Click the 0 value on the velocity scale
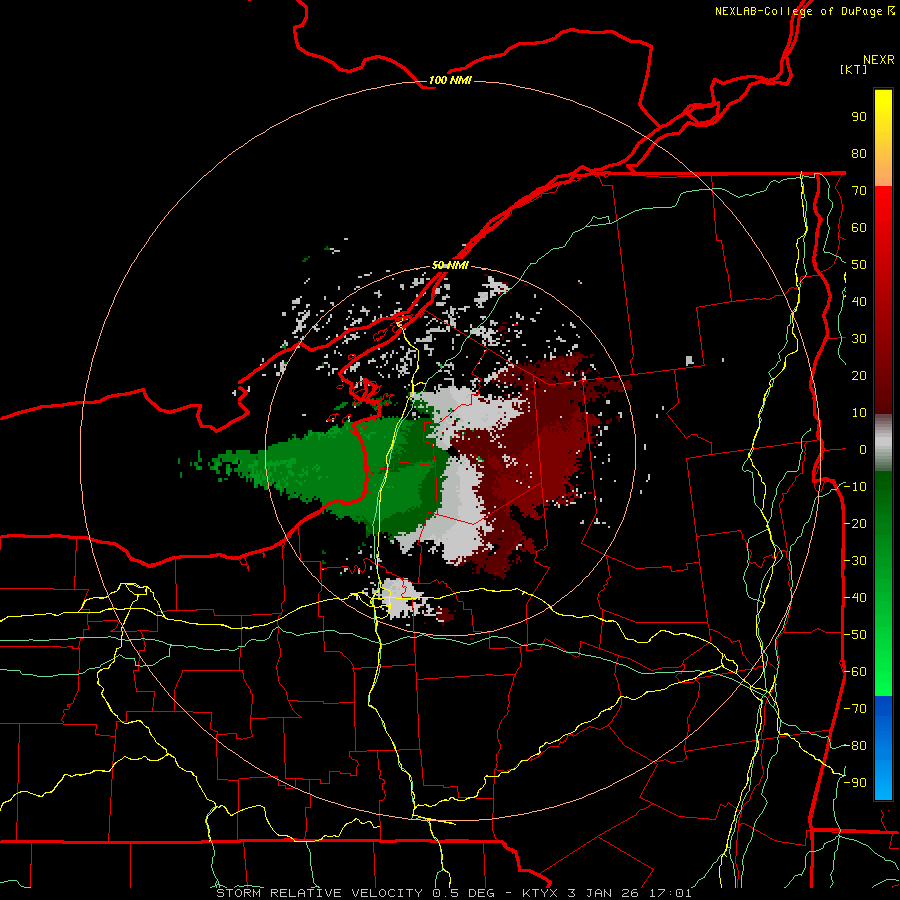900x900 pixels. click(x=863, y=449)
